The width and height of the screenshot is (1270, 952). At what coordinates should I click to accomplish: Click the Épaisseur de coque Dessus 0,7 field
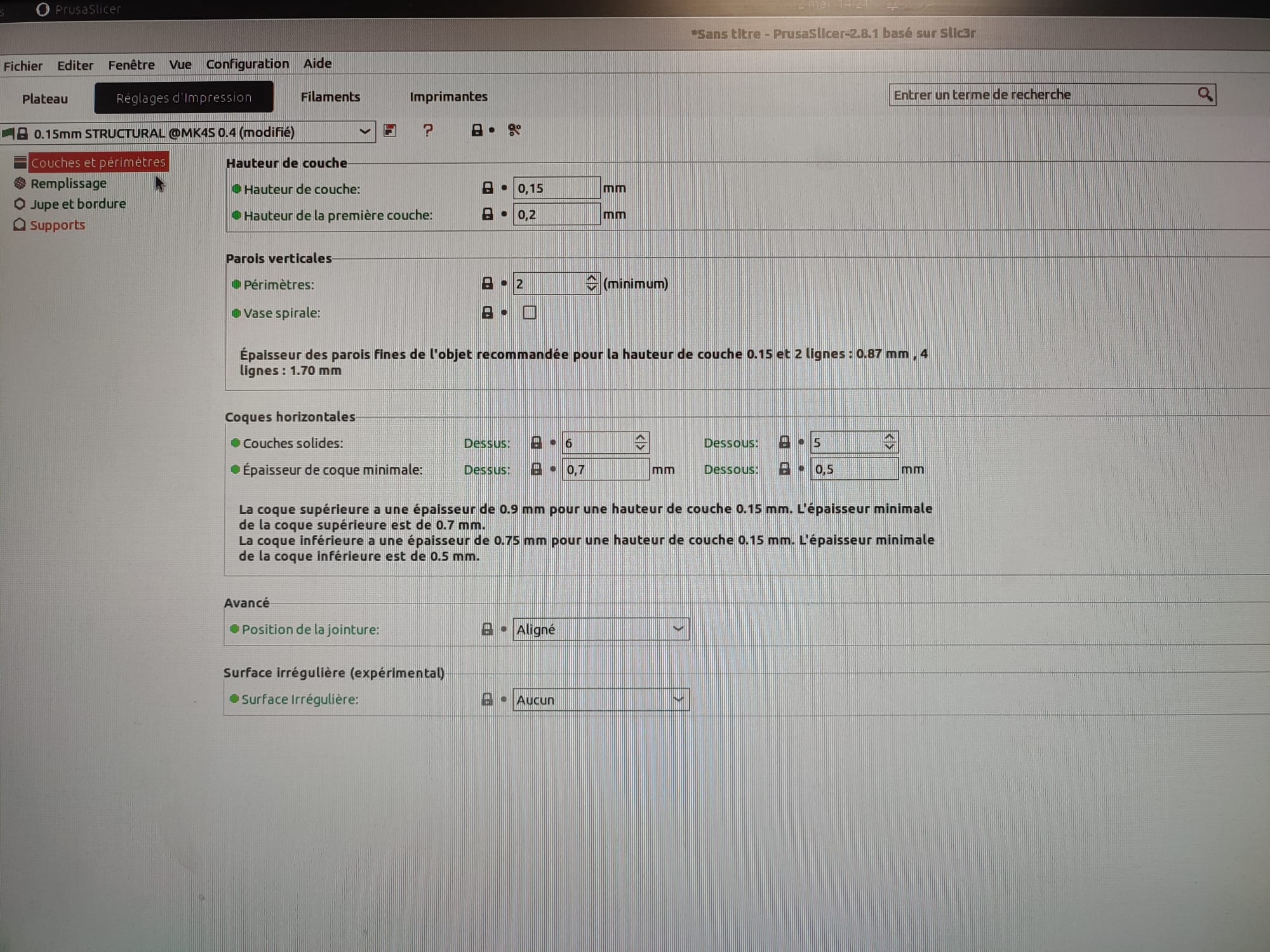(x=605, y=470)
